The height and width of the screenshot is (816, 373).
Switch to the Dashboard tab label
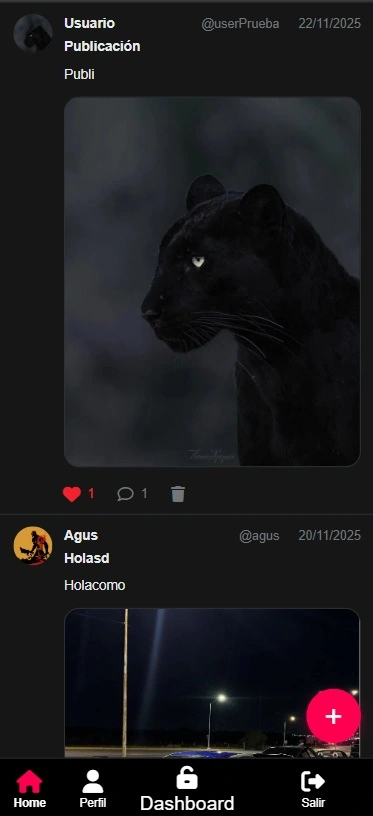pos(187,804)
